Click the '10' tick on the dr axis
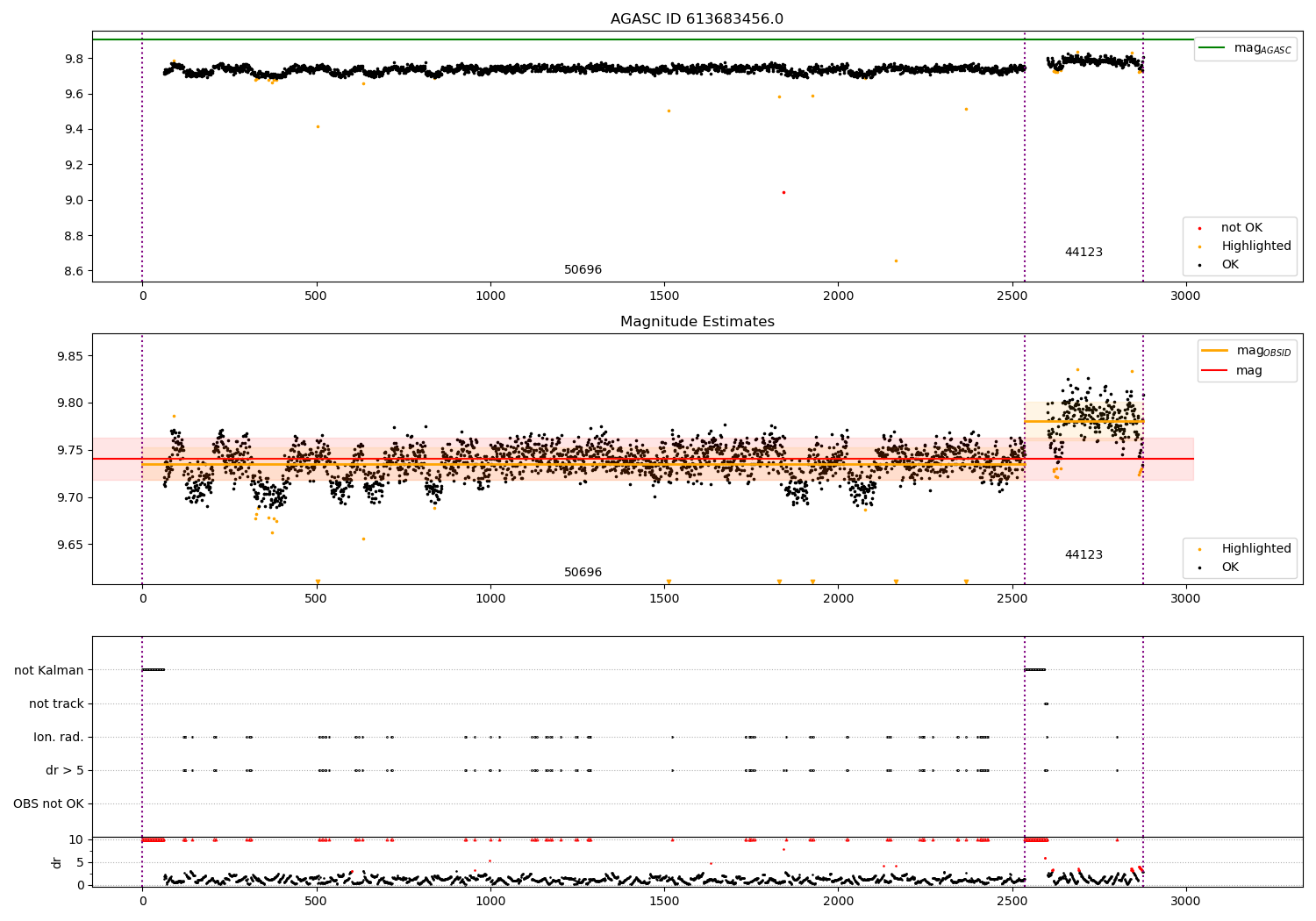This screenshot has width=1316, height=921. point(76,840)
